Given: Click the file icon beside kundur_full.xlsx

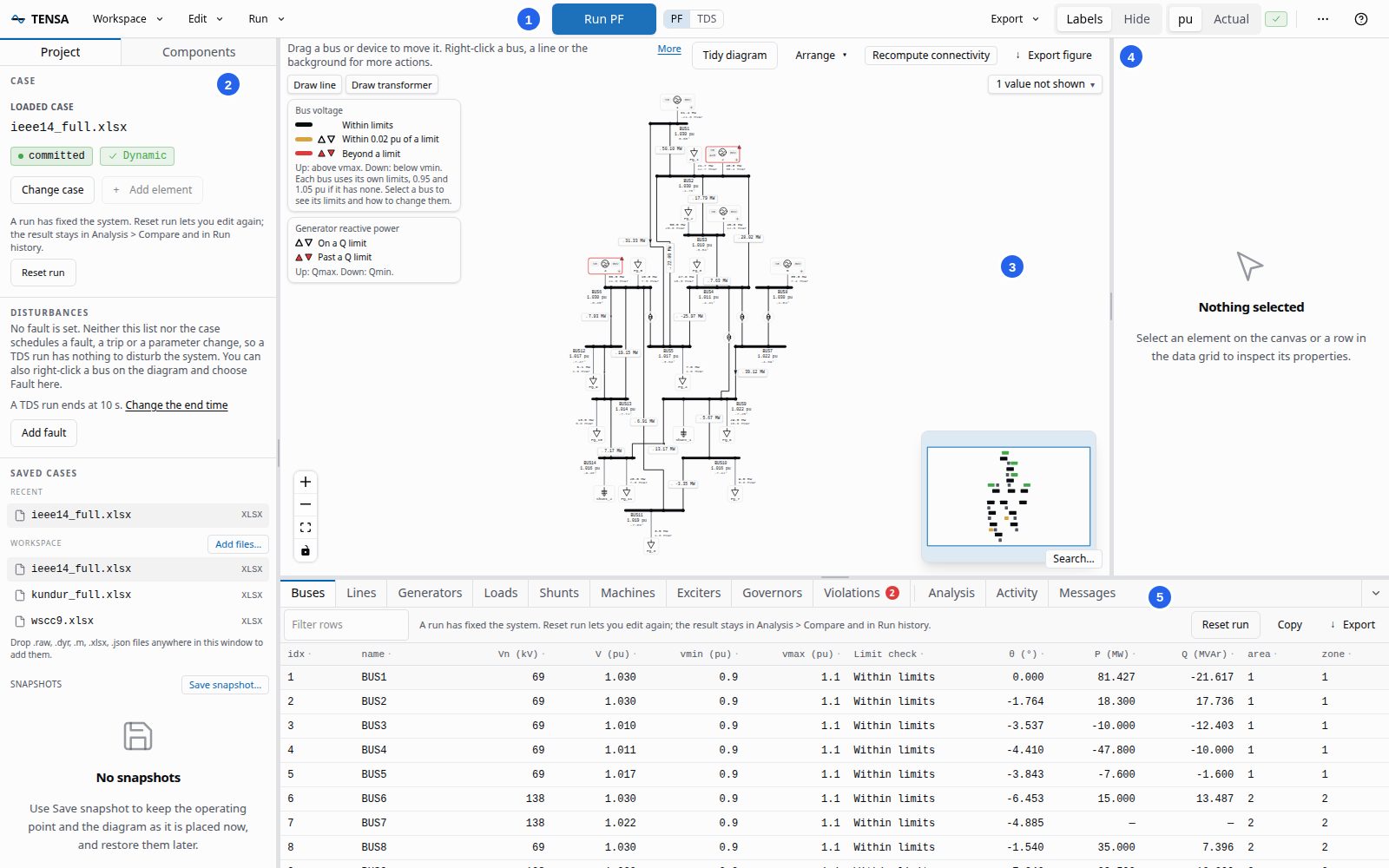Looking at the screenshot, I should tap(20, 595).
